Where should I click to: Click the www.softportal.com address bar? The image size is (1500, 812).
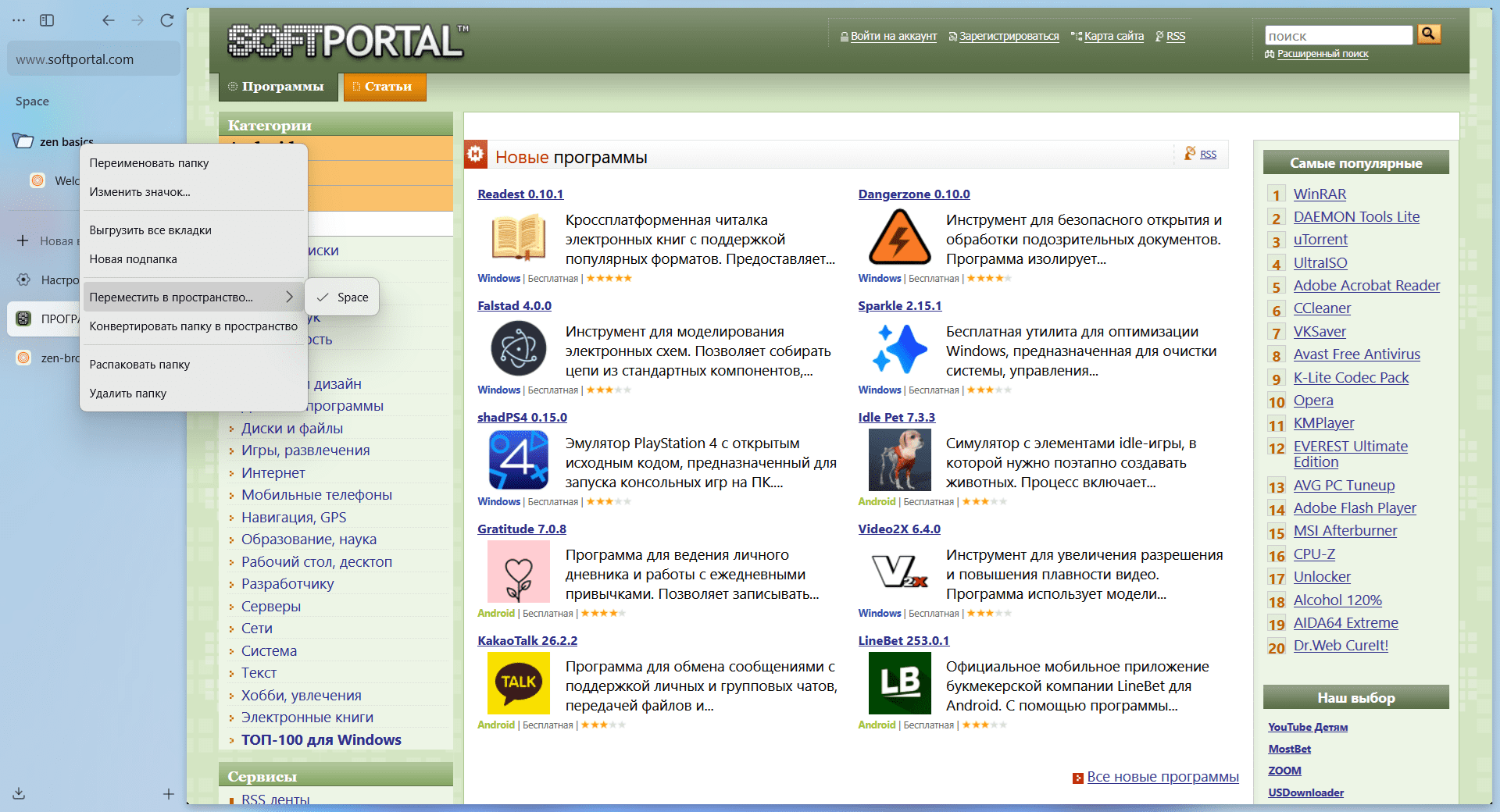tap(94, 59)
